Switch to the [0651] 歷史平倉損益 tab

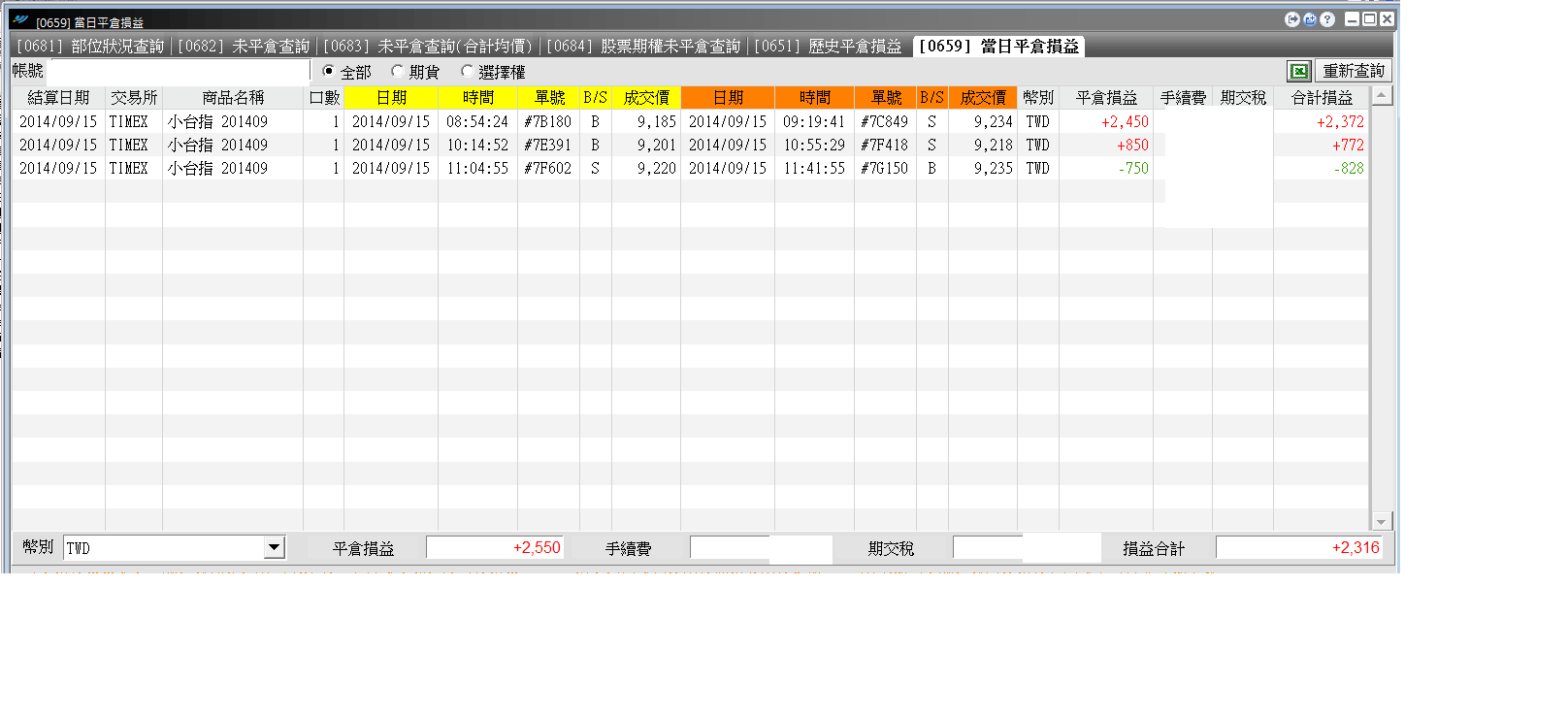pyautogui.click(x=828, y=47)
